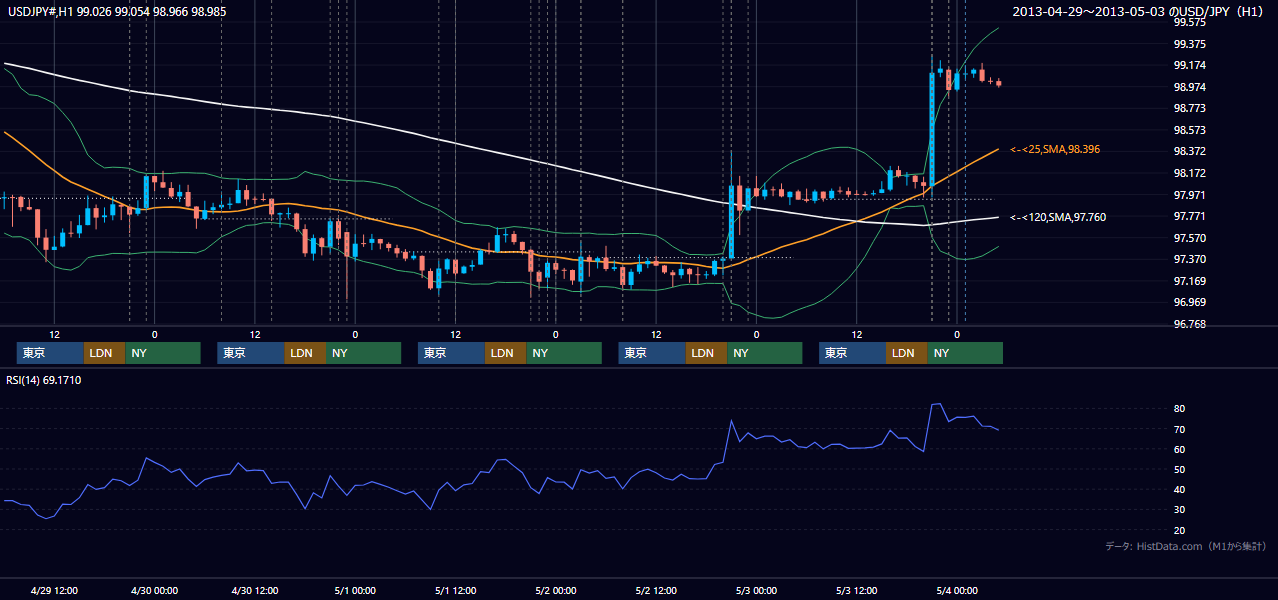Viewport: 1278px width, 600px height.
Task: Click the 5/1 00:00 date label
Action: pyautogui.click(x=355, y=590)
